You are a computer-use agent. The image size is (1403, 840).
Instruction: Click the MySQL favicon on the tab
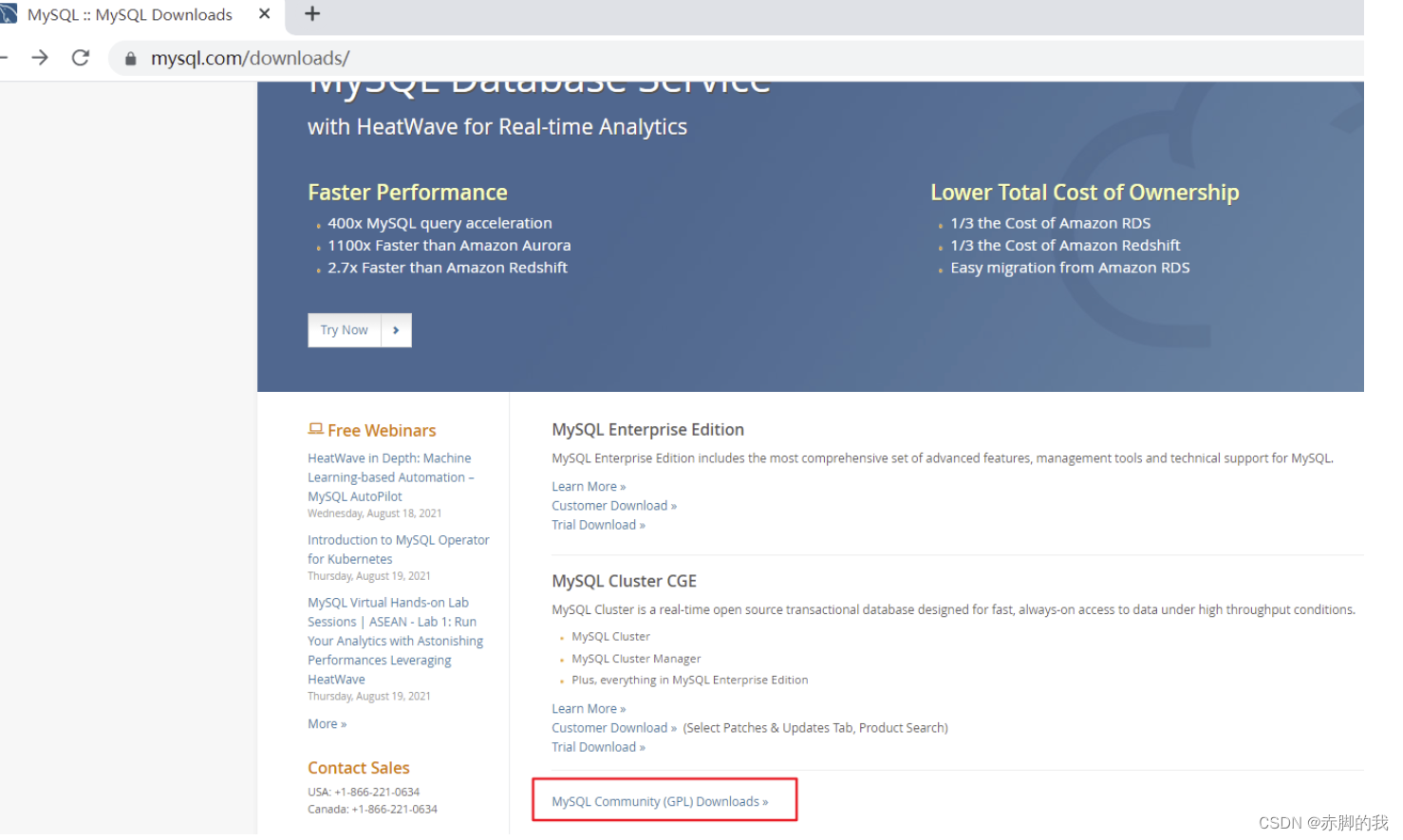pos(9,14)
